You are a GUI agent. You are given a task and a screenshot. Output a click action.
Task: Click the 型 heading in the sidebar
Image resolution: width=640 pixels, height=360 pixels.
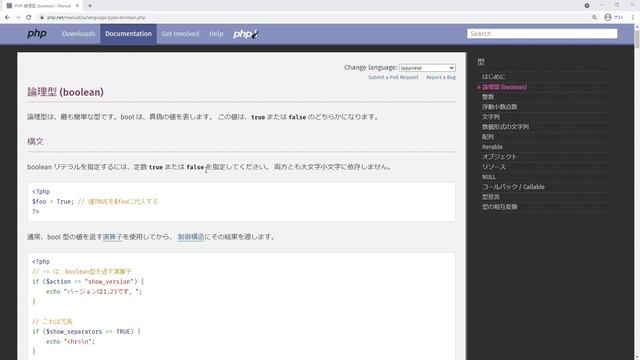tap(481, 62)
